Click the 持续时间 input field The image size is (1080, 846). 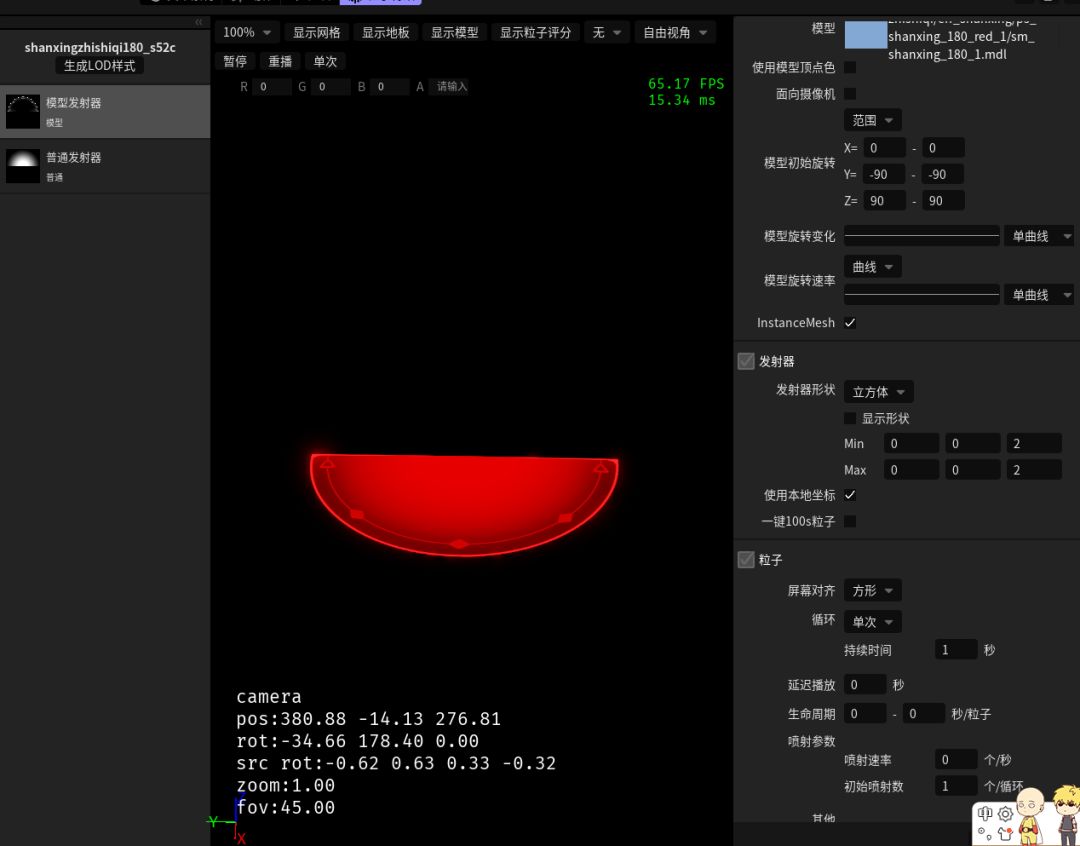[955, 650]
